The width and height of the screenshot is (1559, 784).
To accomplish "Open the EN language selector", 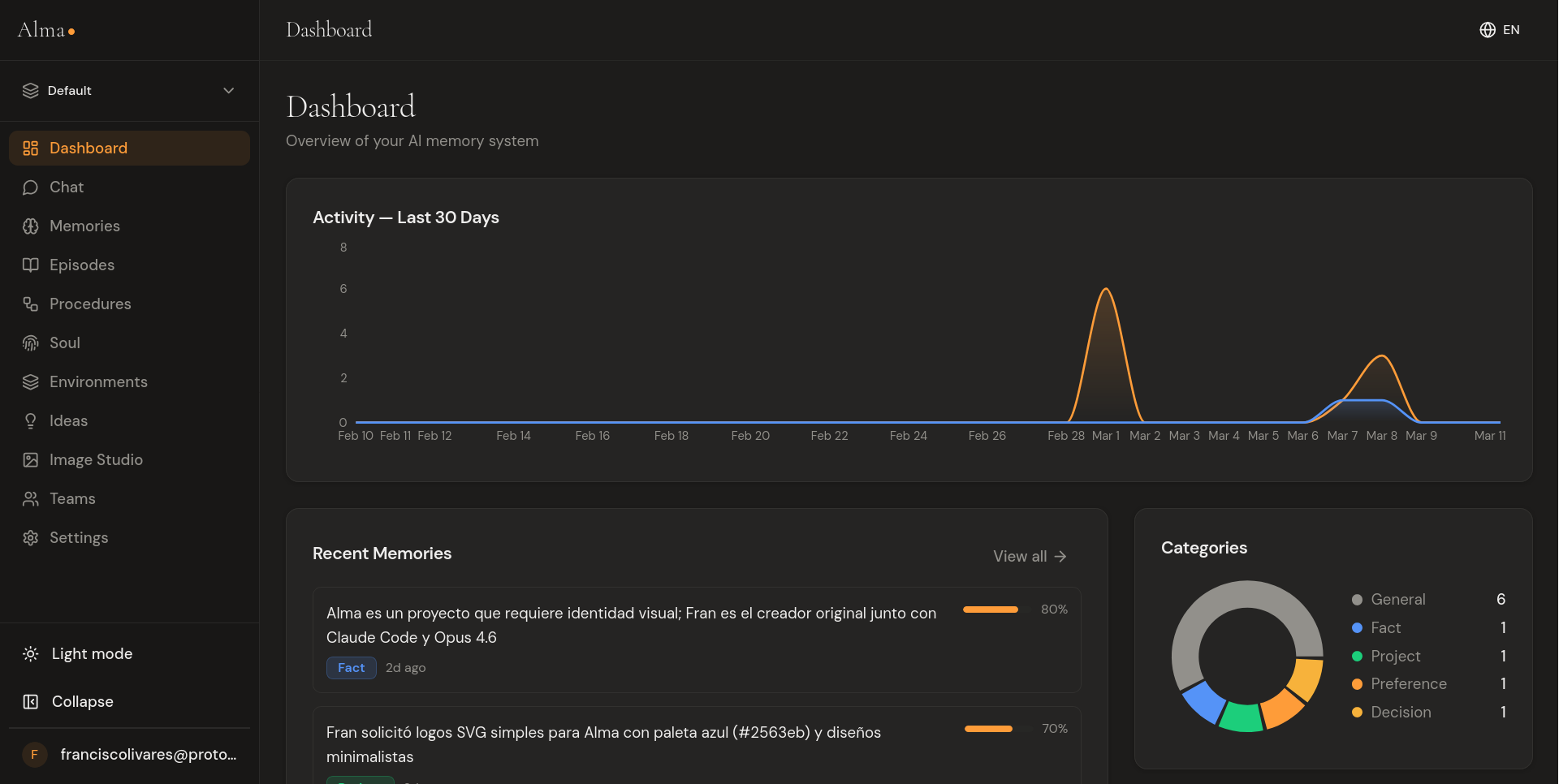I will coord(1500,29).
